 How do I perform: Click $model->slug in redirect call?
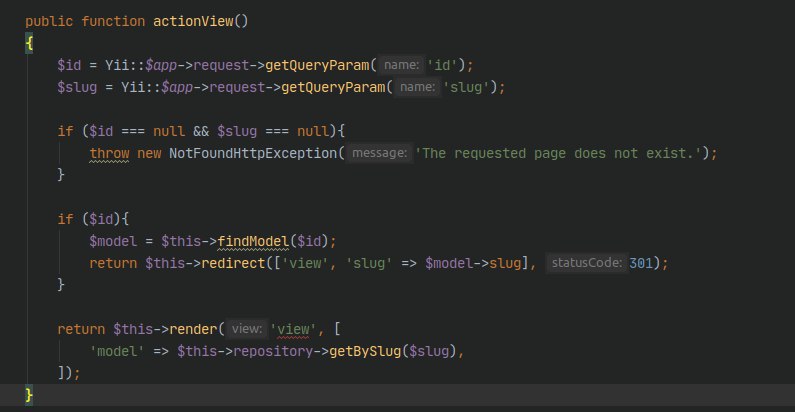(x=473, y=263)
